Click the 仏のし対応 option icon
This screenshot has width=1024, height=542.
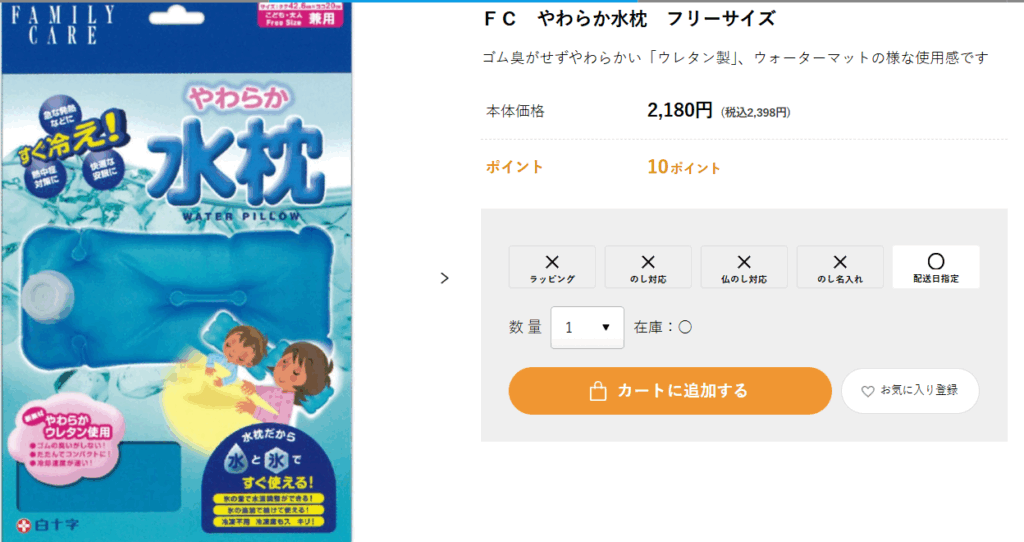click(744, 262)
